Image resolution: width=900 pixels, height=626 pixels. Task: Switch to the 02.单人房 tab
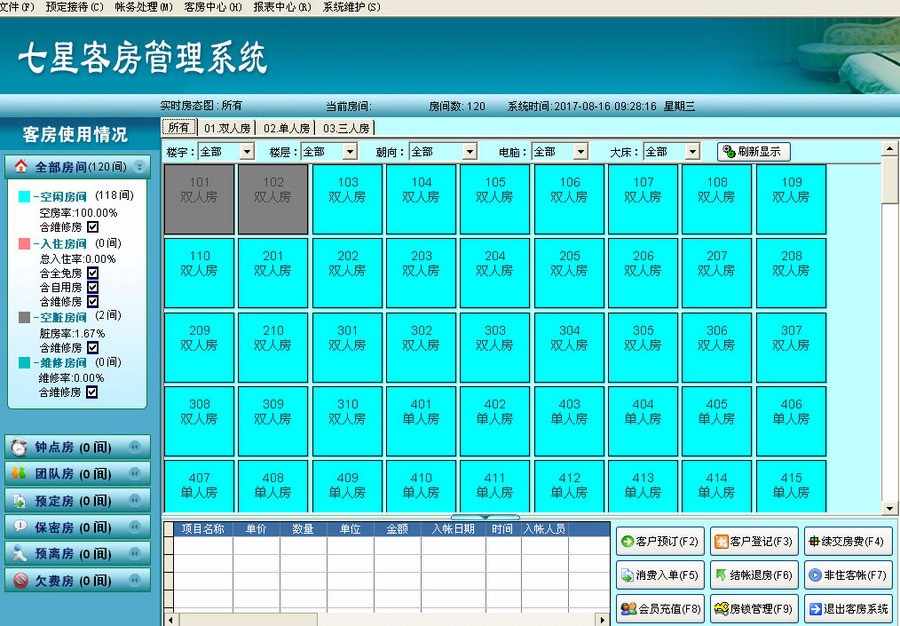click(286, 128)
